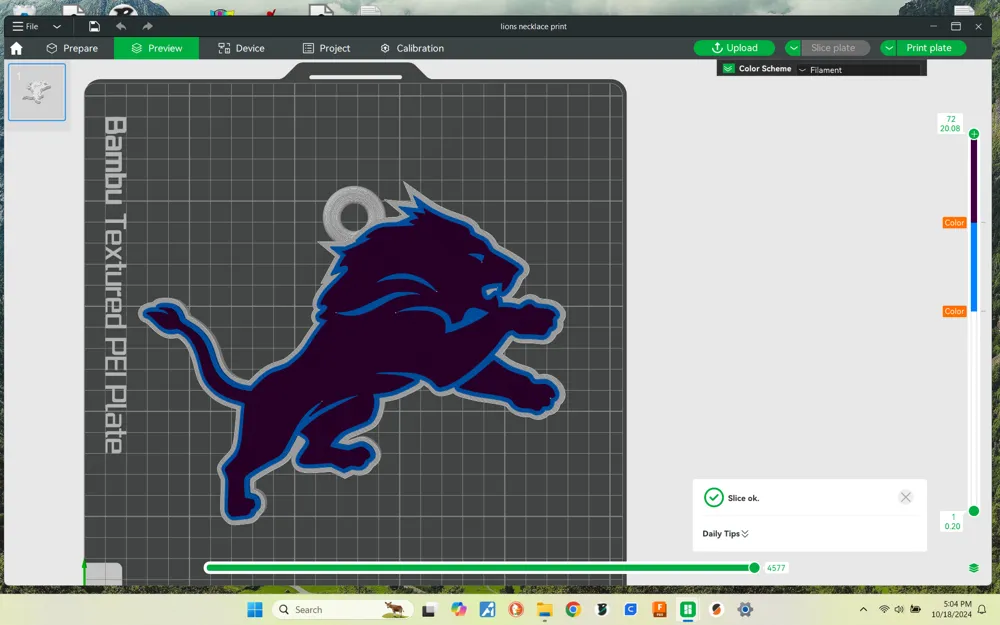Open the Calibration tab
The height and width of the screenshot is (625, 1000).
pos(412,48)
